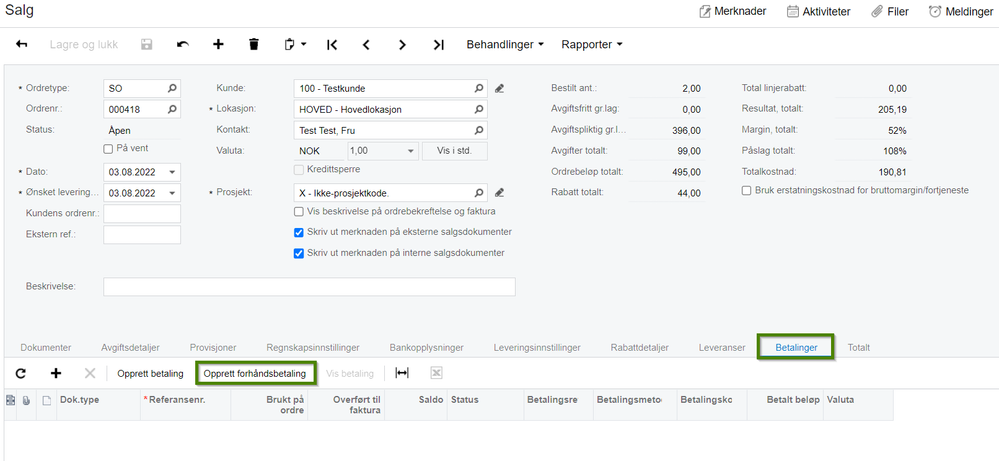Click the Vis betaling button
The image size is (999, 461).
350,374
